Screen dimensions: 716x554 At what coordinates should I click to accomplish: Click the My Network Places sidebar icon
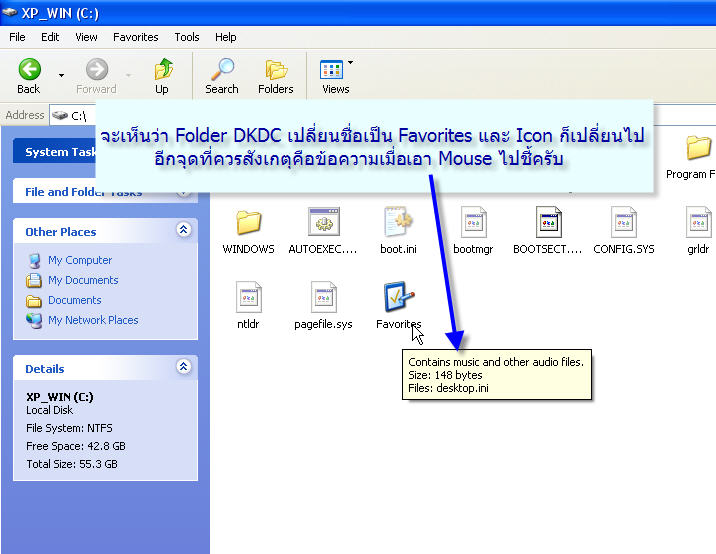(34, 321)
